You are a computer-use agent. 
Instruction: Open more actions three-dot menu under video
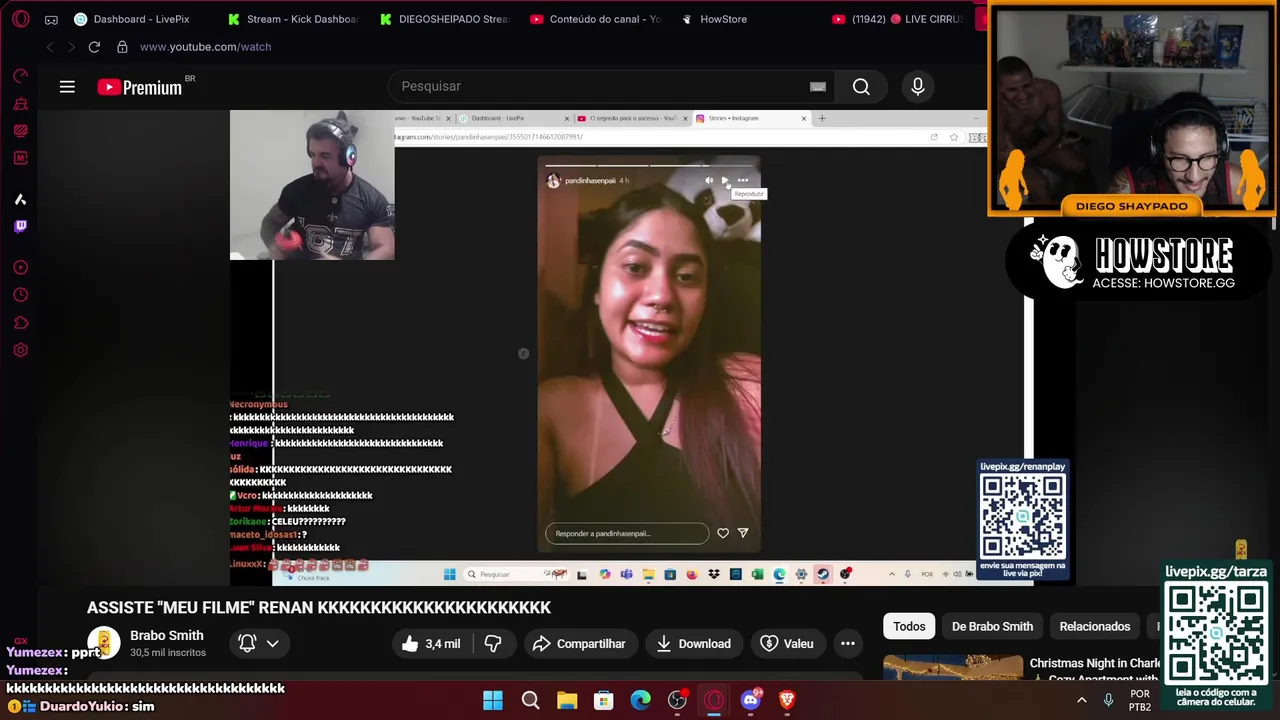pyautogui.click(x=848, y=644)
